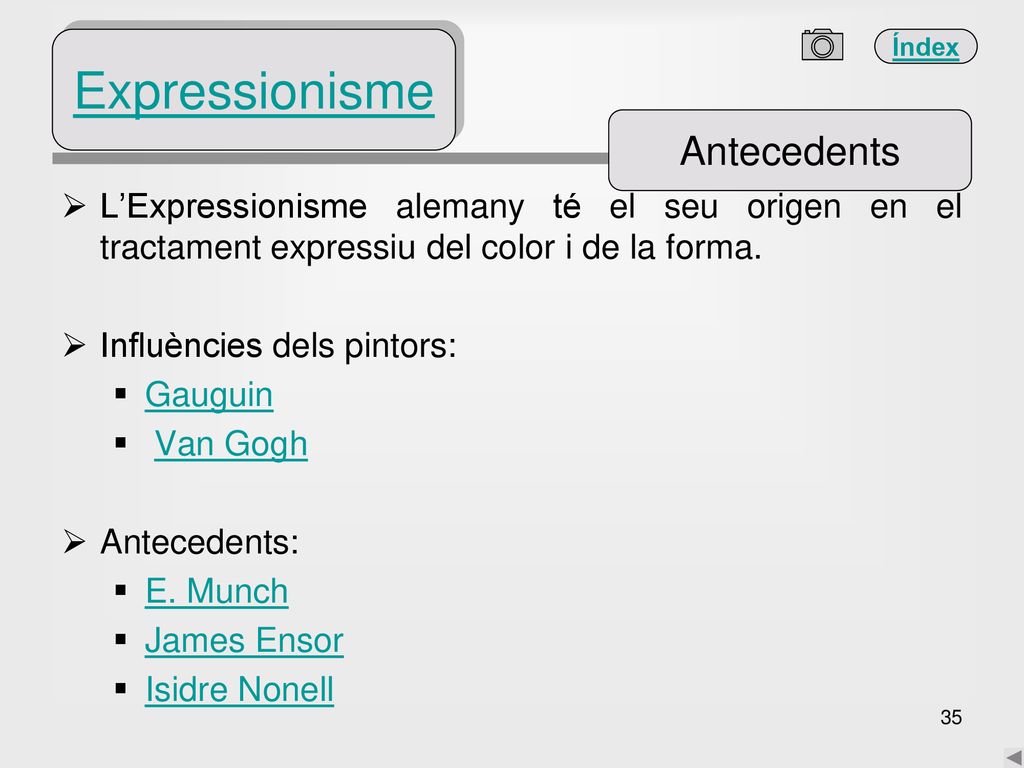This screenshot has height=768, width=1024.
Task: Click square bullet beside Gauguin
Action: [121, 394]
